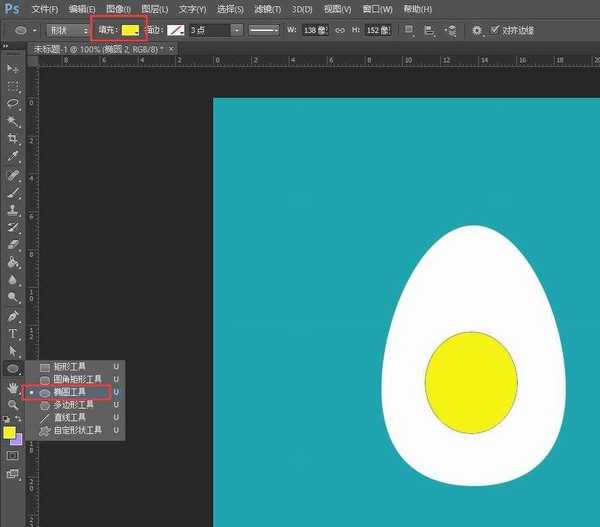Choose 自定形状工具 from the flyout

(x=76, y=430)
